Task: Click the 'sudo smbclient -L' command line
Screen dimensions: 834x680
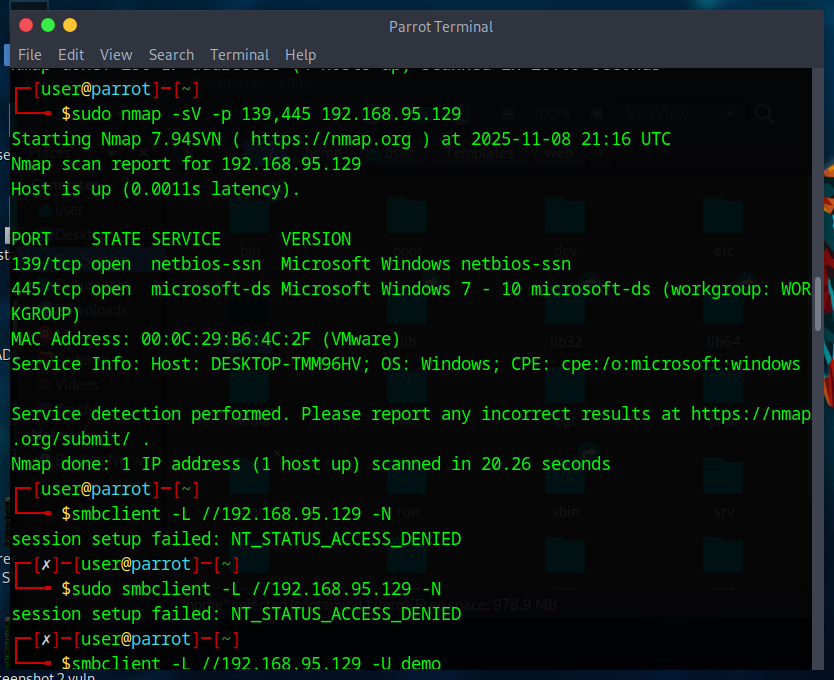Action: pyautogui.click(x=251, y=589)
